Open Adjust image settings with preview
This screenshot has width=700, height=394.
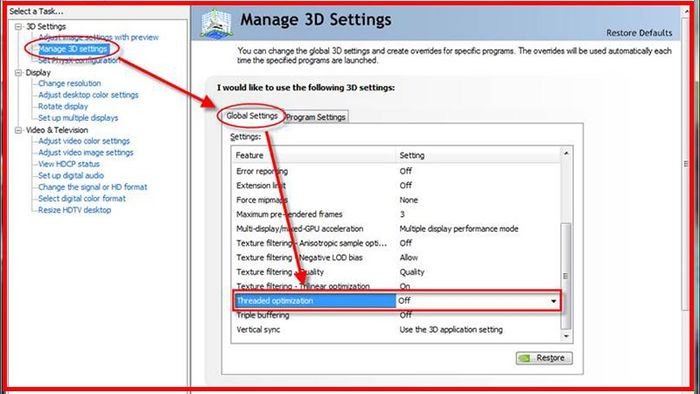click(x=98, y=37)
